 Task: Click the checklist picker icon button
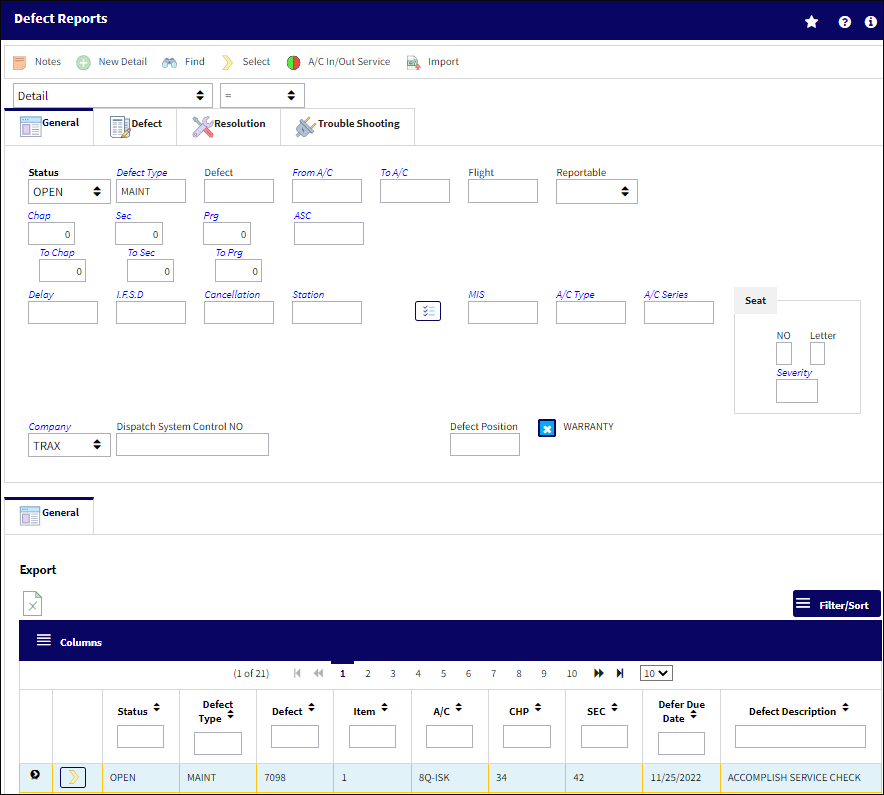[x=428, y=311]
